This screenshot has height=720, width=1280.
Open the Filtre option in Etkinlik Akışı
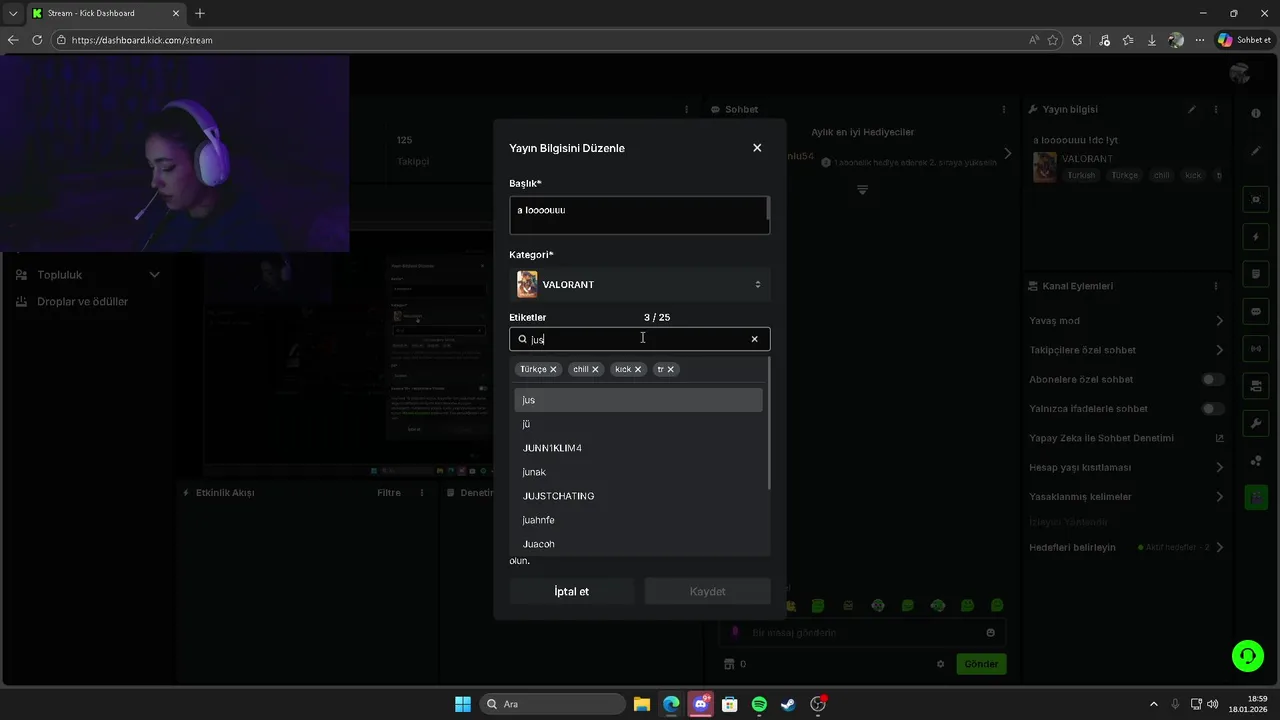click(x=389, y=493)
